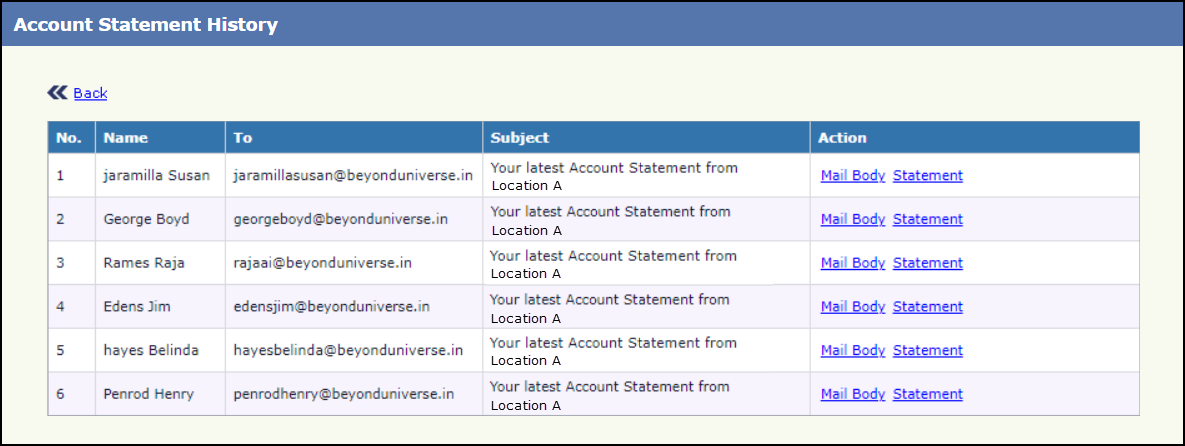This screenshot has height=446, width=1185.
Task: Click the Subject column header
Action: pyautogui.click(x=519, y=138)
